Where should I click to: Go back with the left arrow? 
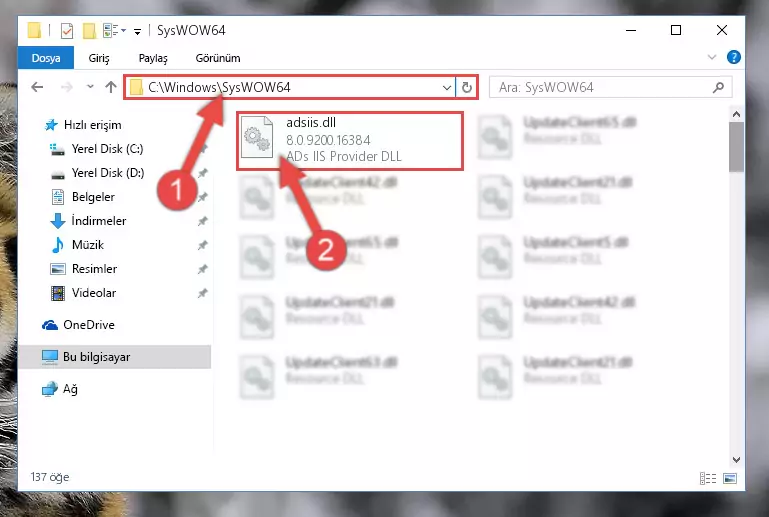click(x=37, y=87)
